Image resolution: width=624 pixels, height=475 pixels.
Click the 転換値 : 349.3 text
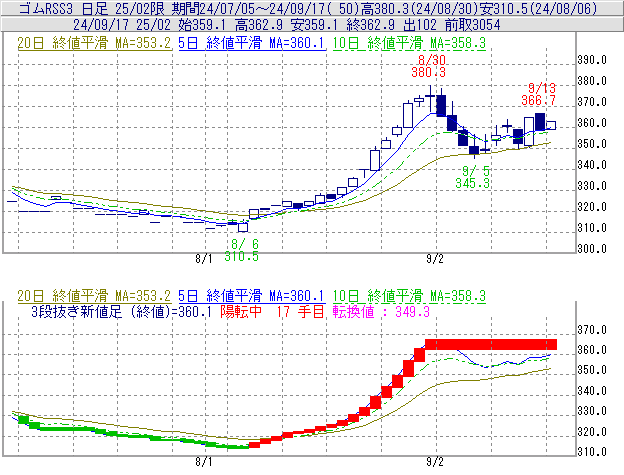click(x=382, y=311)
